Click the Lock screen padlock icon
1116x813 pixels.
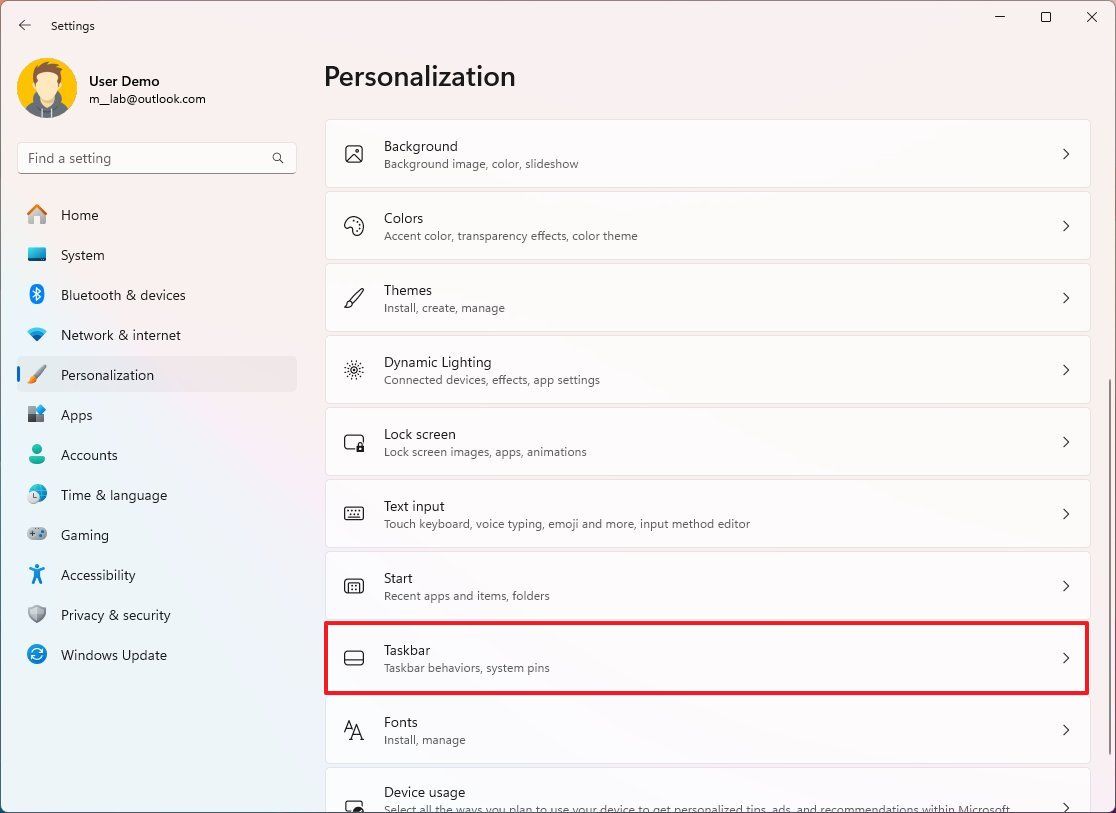coord(354,442)
